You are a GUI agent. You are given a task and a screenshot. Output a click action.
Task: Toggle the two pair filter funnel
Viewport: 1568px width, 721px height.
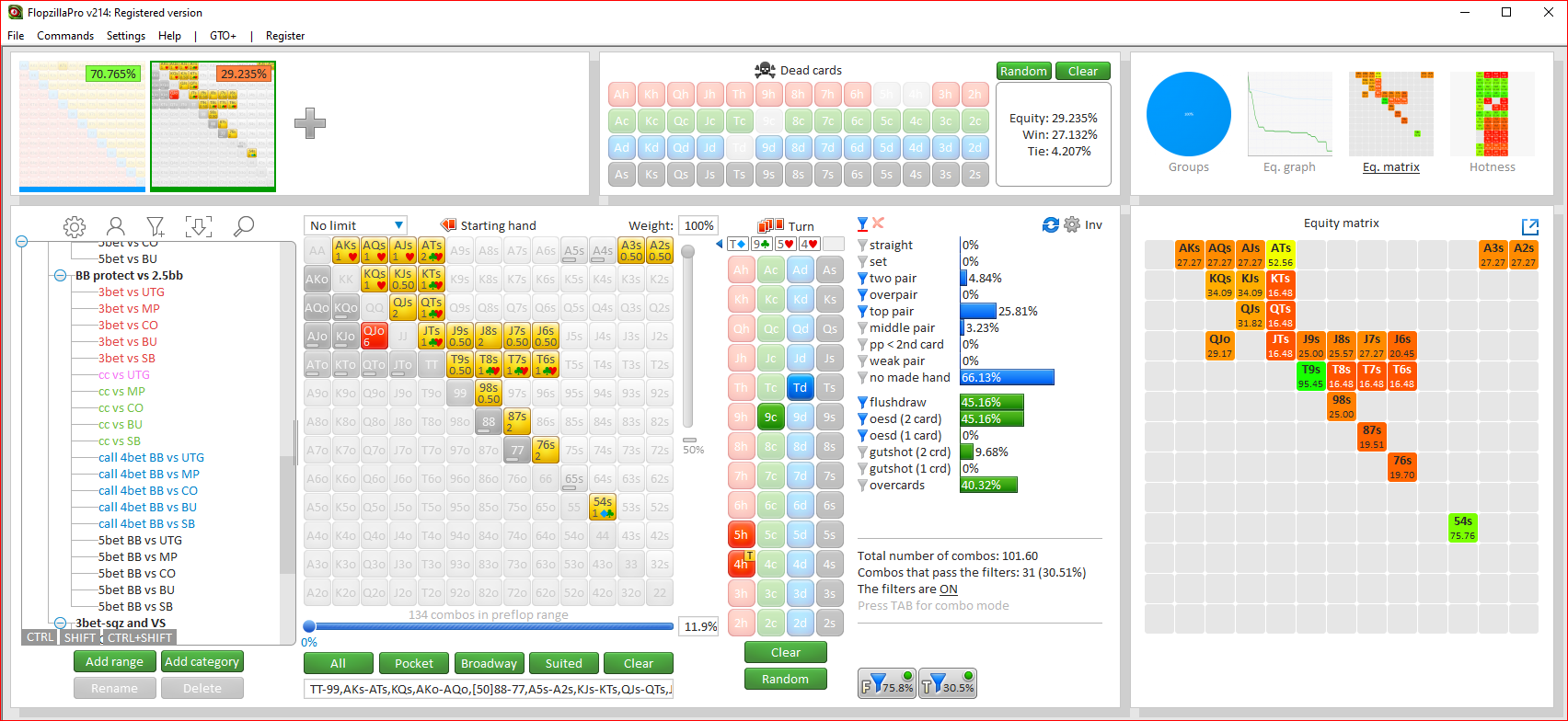(x=862, y=279)
